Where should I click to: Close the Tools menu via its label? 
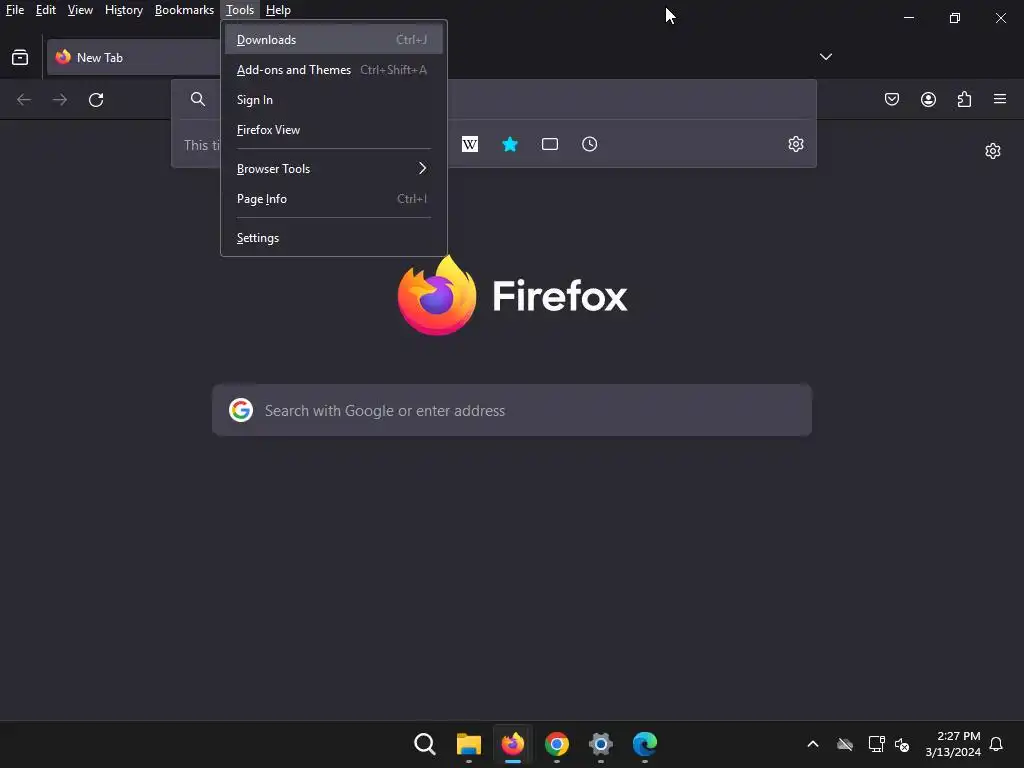click(x=240, y=10)
